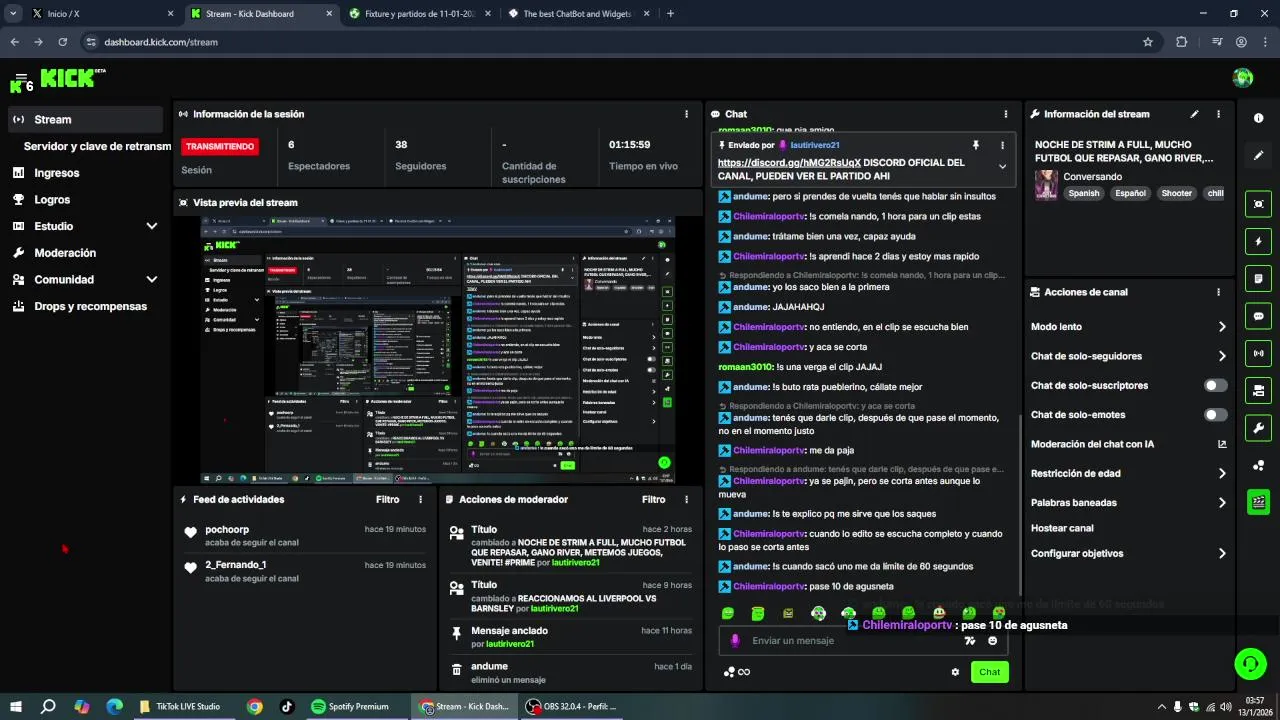The height and width of the screenshot is (720, 1280).
Task: Open the Chrome tab search dropdown
Action: [13, 14]
